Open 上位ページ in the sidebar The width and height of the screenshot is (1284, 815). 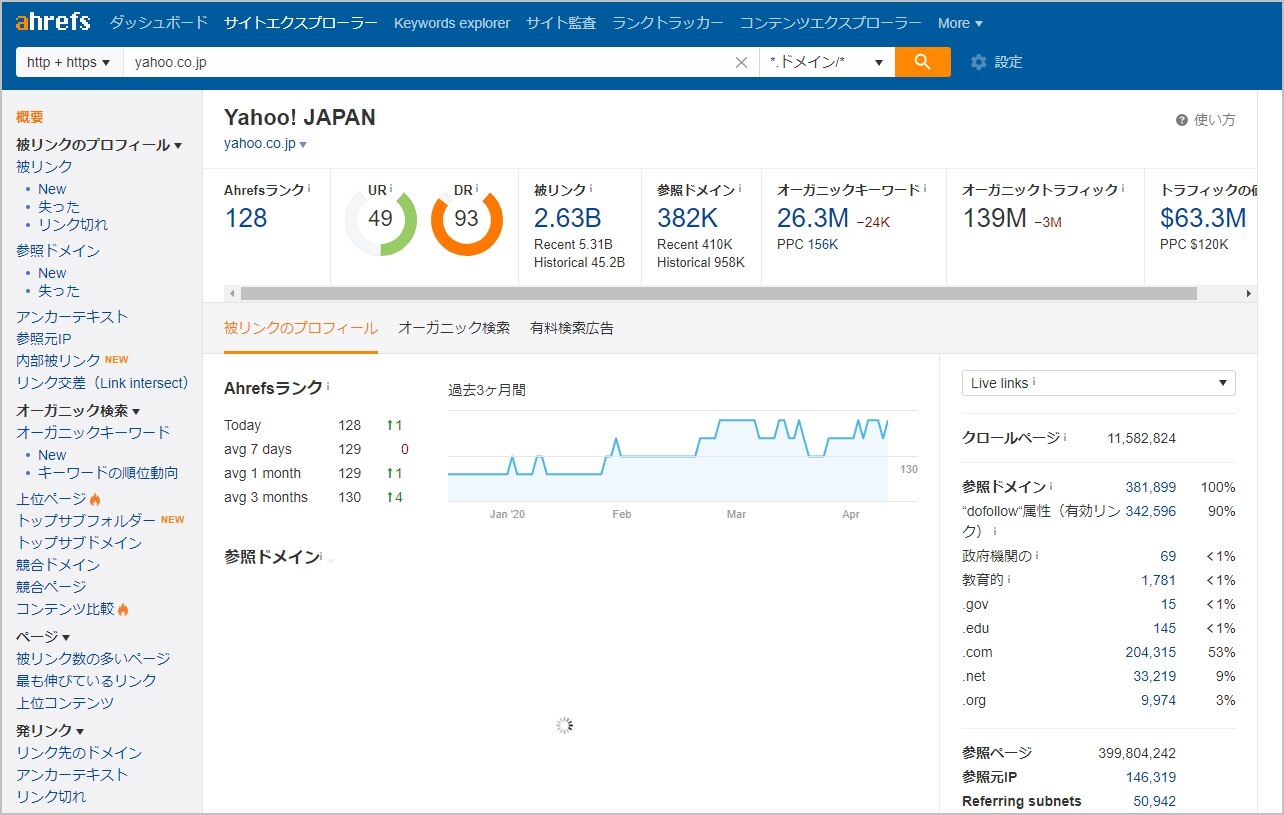(51, 499)
